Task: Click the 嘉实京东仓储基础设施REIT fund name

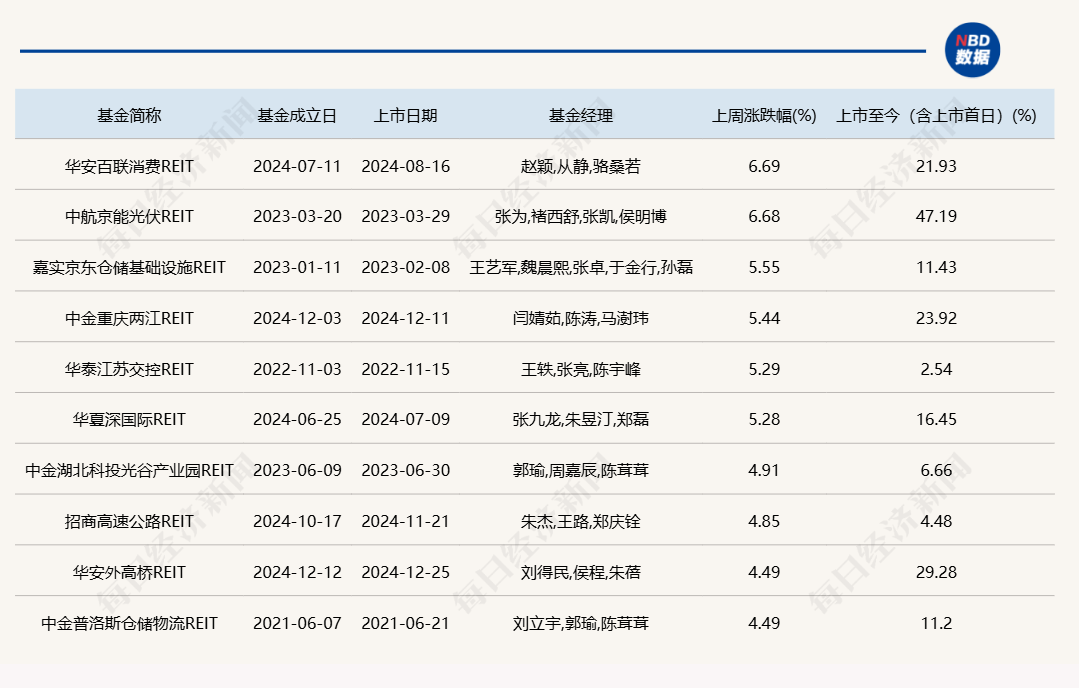Action: (129, 267)
